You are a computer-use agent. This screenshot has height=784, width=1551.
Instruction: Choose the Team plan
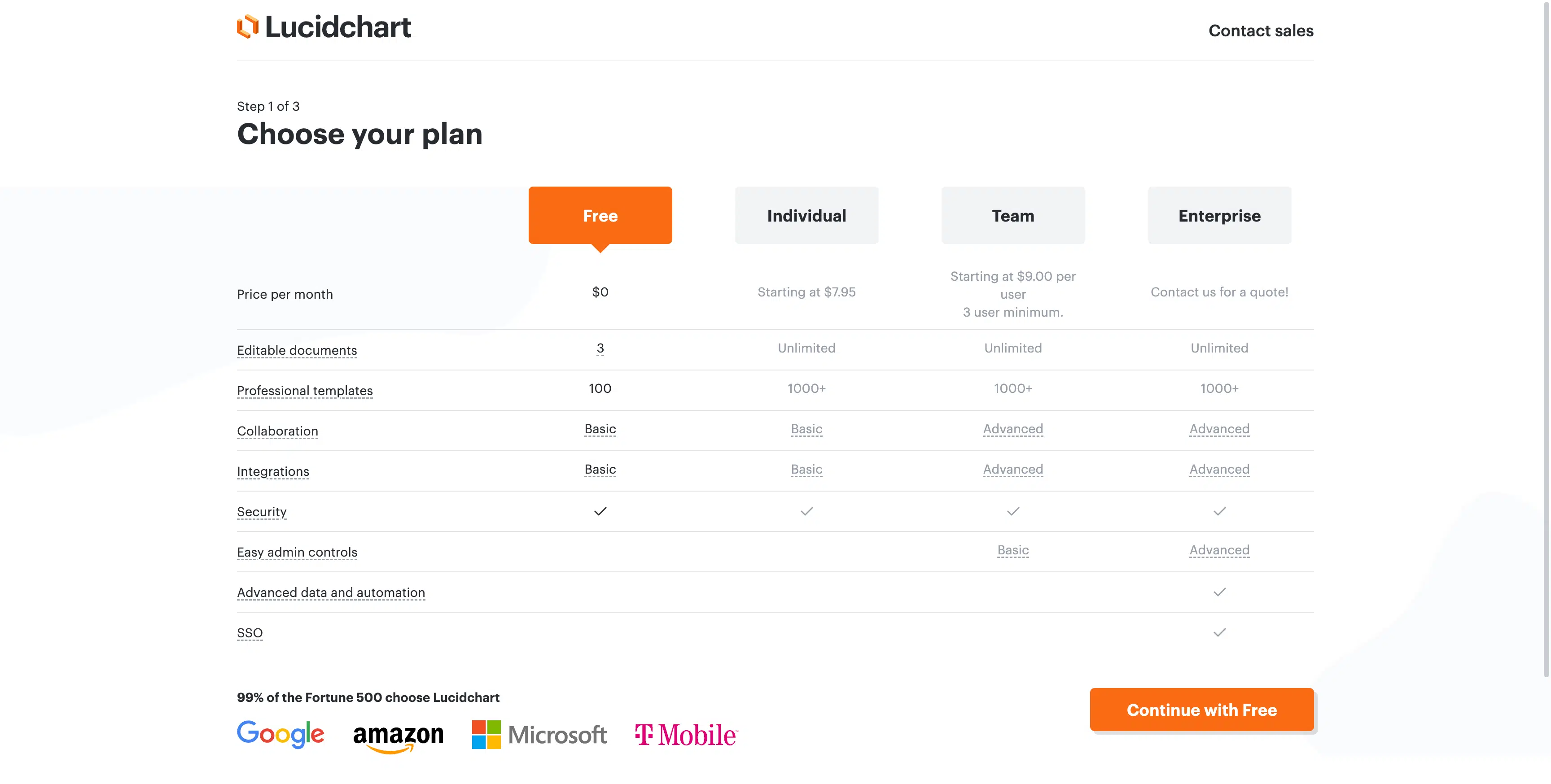click(1013, 215)
